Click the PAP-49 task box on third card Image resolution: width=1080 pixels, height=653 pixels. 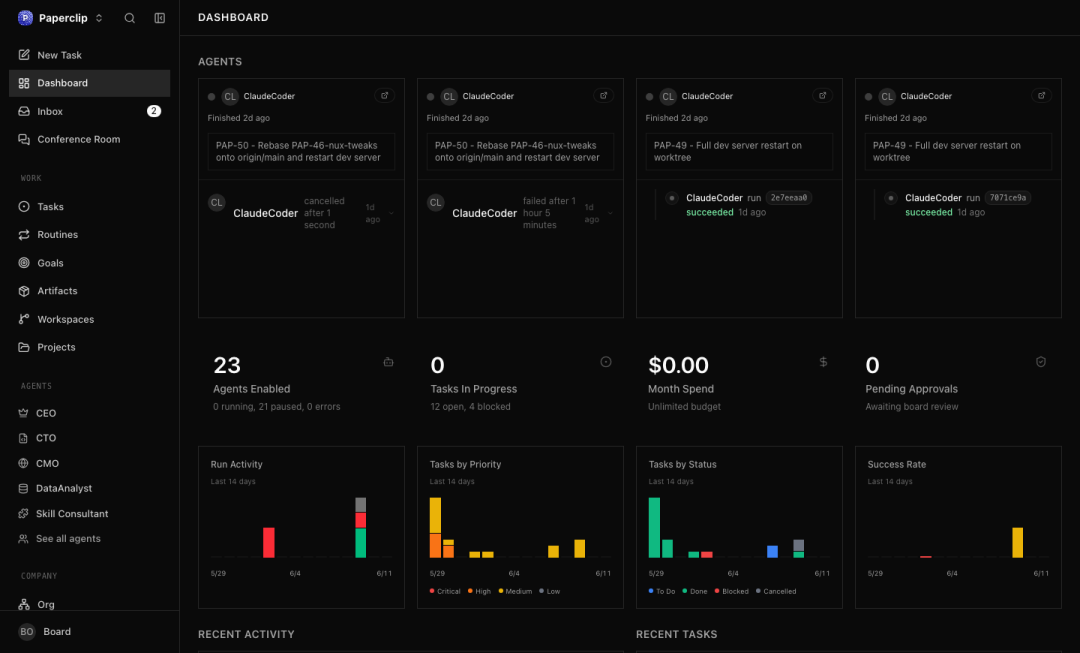click(739, 152)
